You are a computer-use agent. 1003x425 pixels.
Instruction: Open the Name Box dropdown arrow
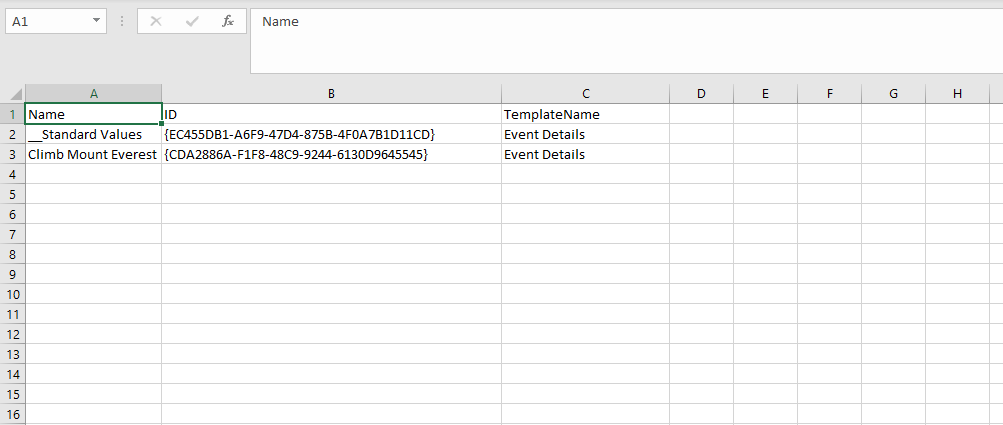click(x=95, y=21)
